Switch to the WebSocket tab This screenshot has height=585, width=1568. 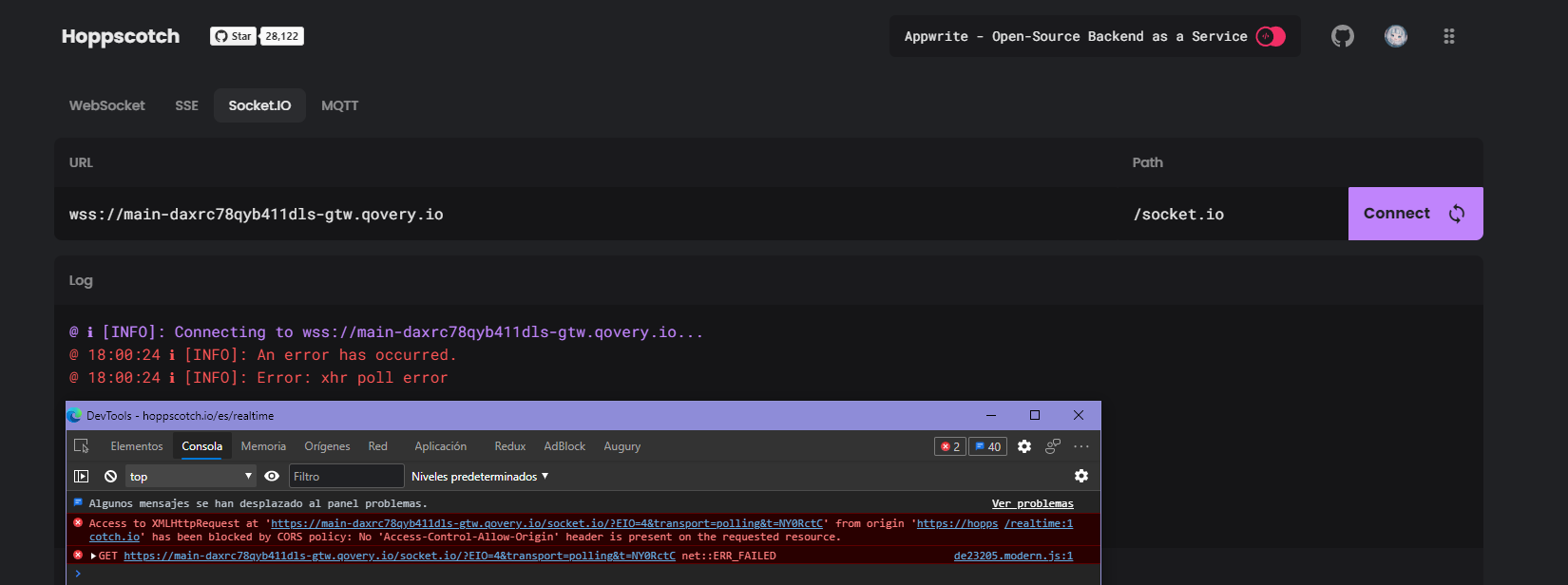click(107, 105)
